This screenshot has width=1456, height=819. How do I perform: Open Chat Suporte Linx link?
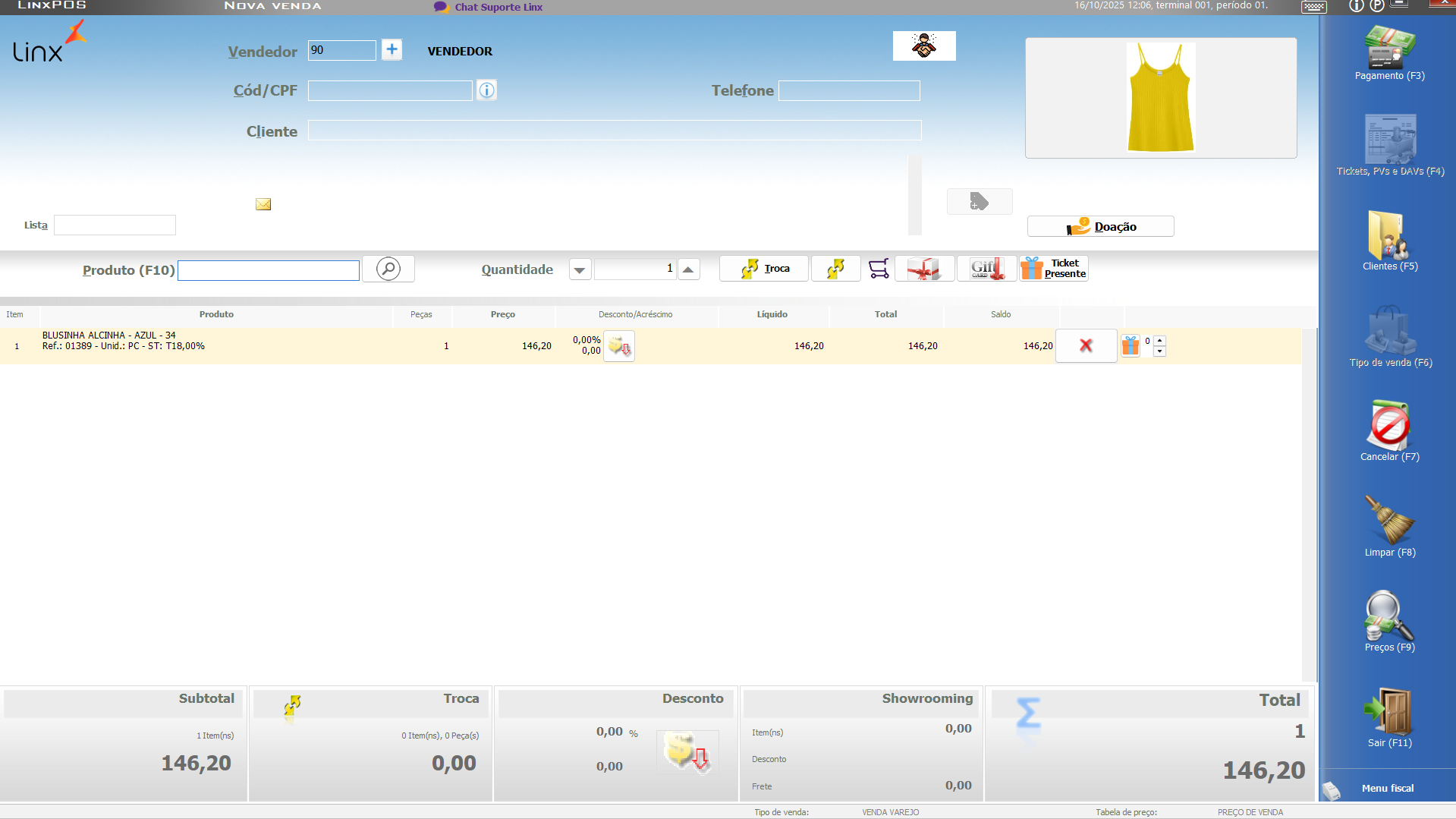pyautogui.click(x=489, y=7)
